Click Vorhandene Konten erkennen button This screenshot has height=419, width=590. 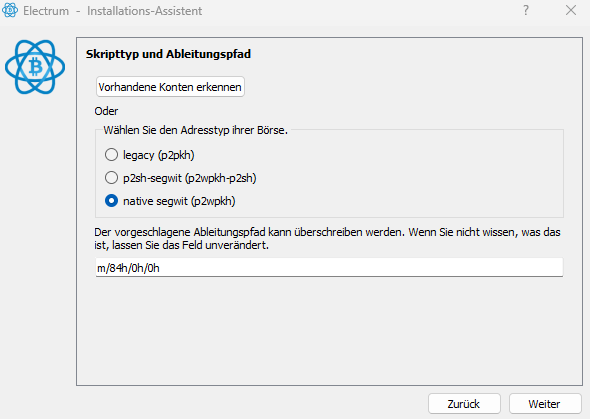click(170, 87)
